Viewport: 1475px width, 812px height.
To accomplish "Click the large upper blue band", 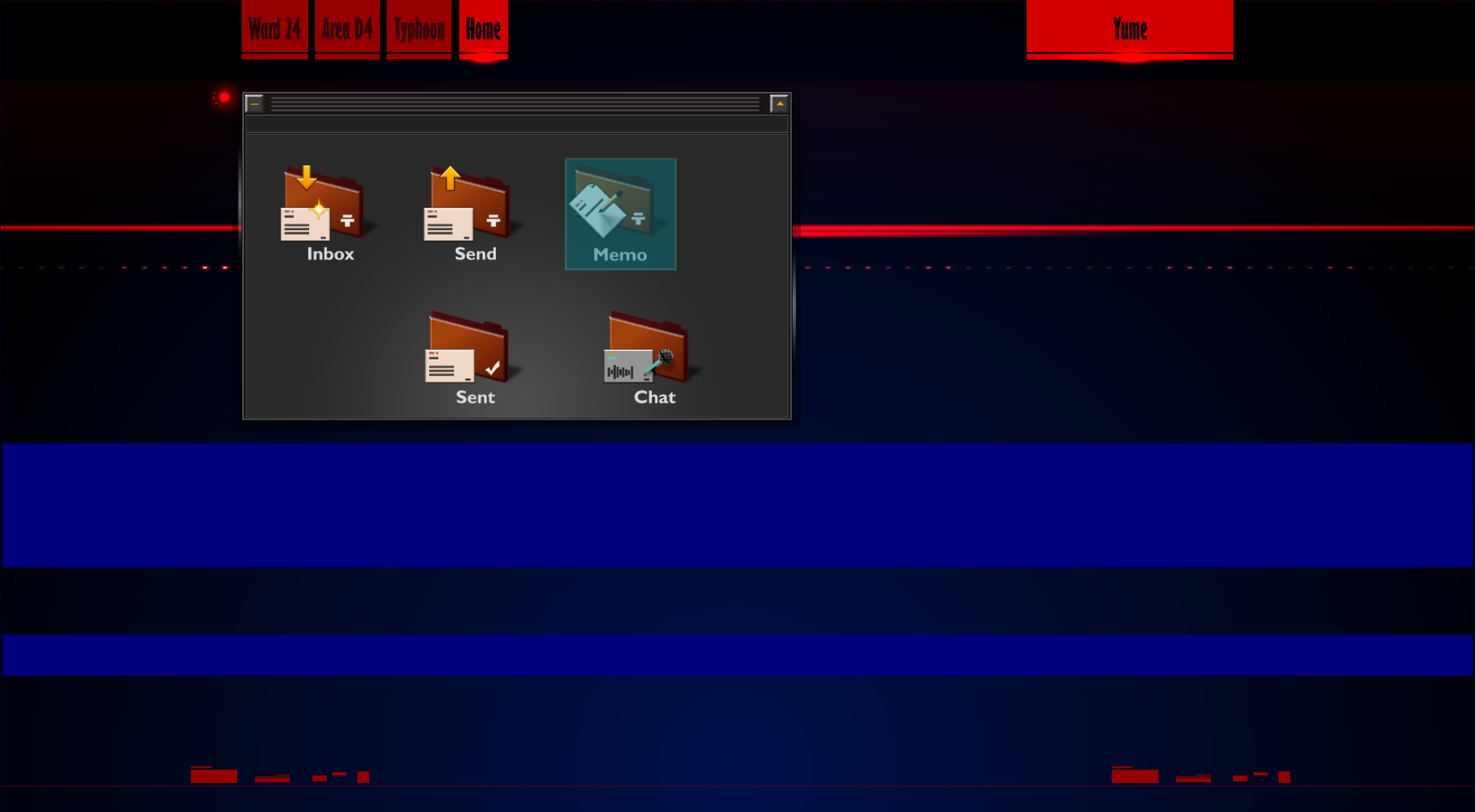I will [x=737, y=505].
